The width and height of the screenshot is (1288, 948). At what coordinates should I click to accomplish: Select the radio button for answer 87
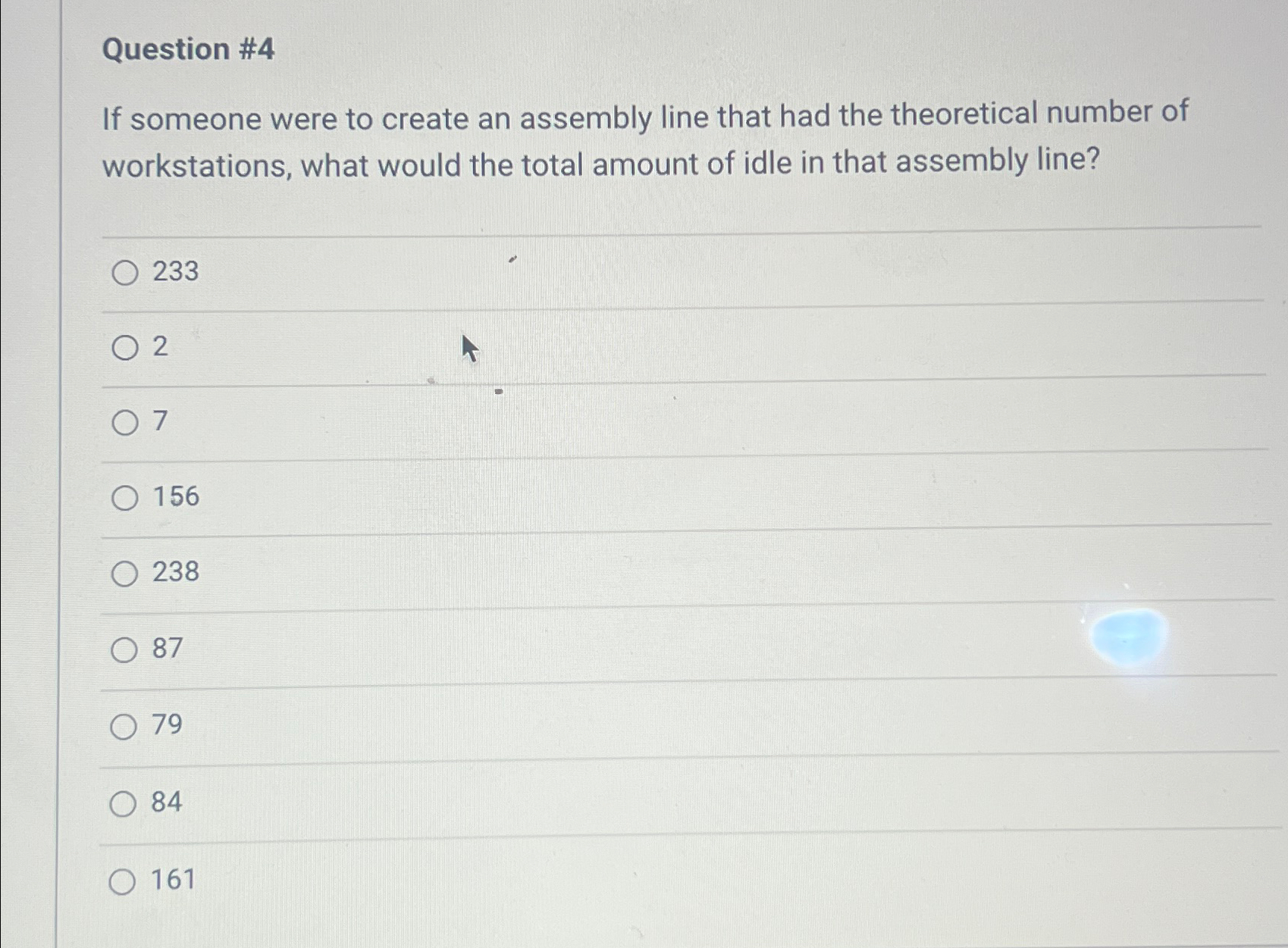(123, 649)
